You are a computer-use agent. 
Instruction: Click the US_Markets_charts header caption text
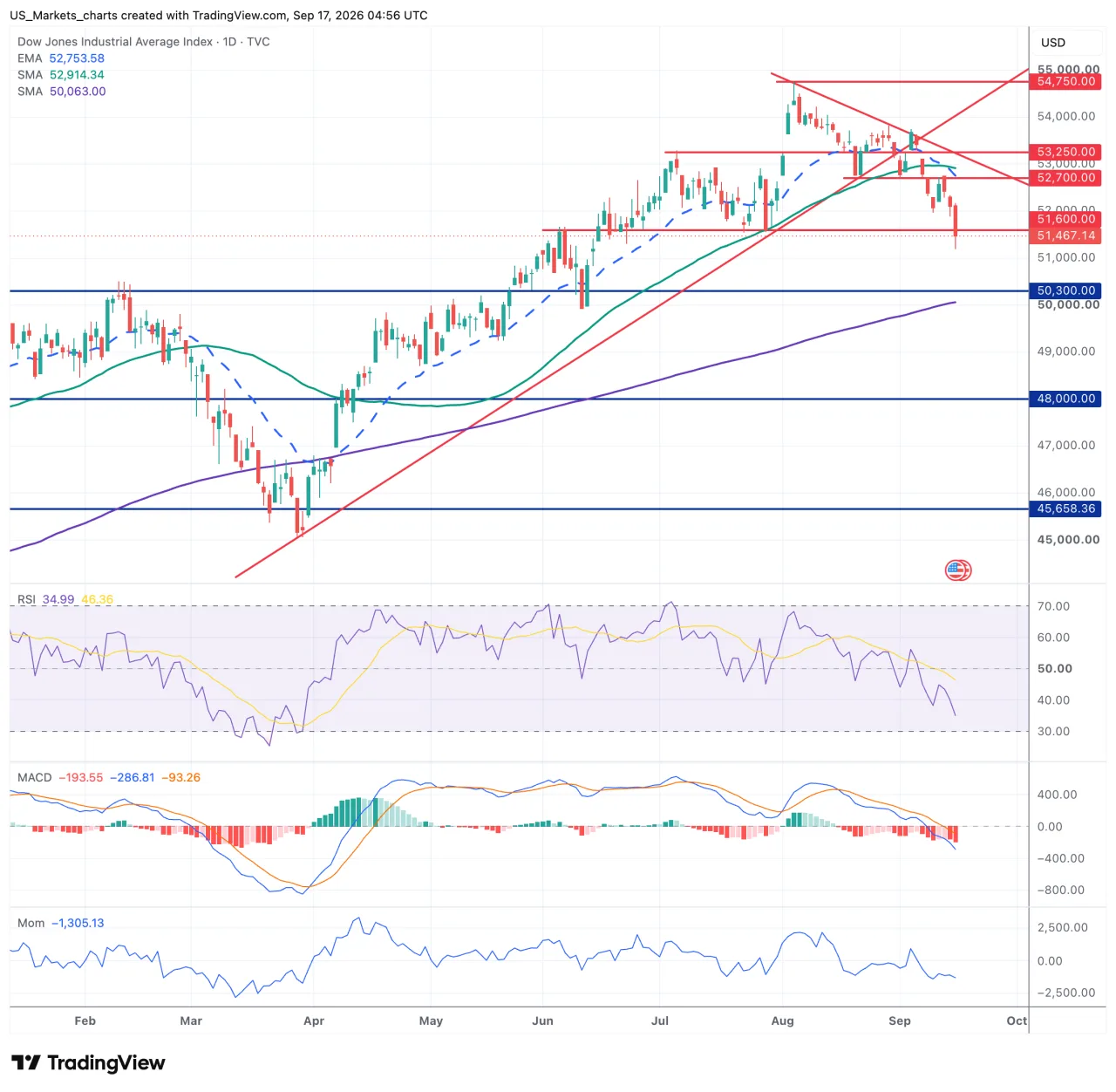tap(219, 16)
